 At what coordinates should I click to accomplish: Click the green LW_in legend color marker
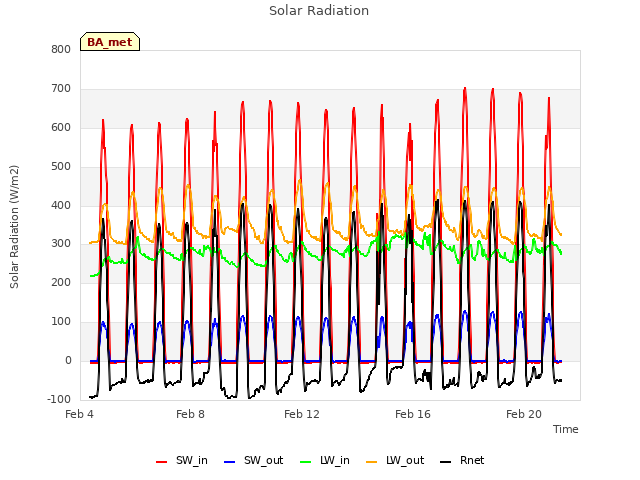[x=306, y=462]
